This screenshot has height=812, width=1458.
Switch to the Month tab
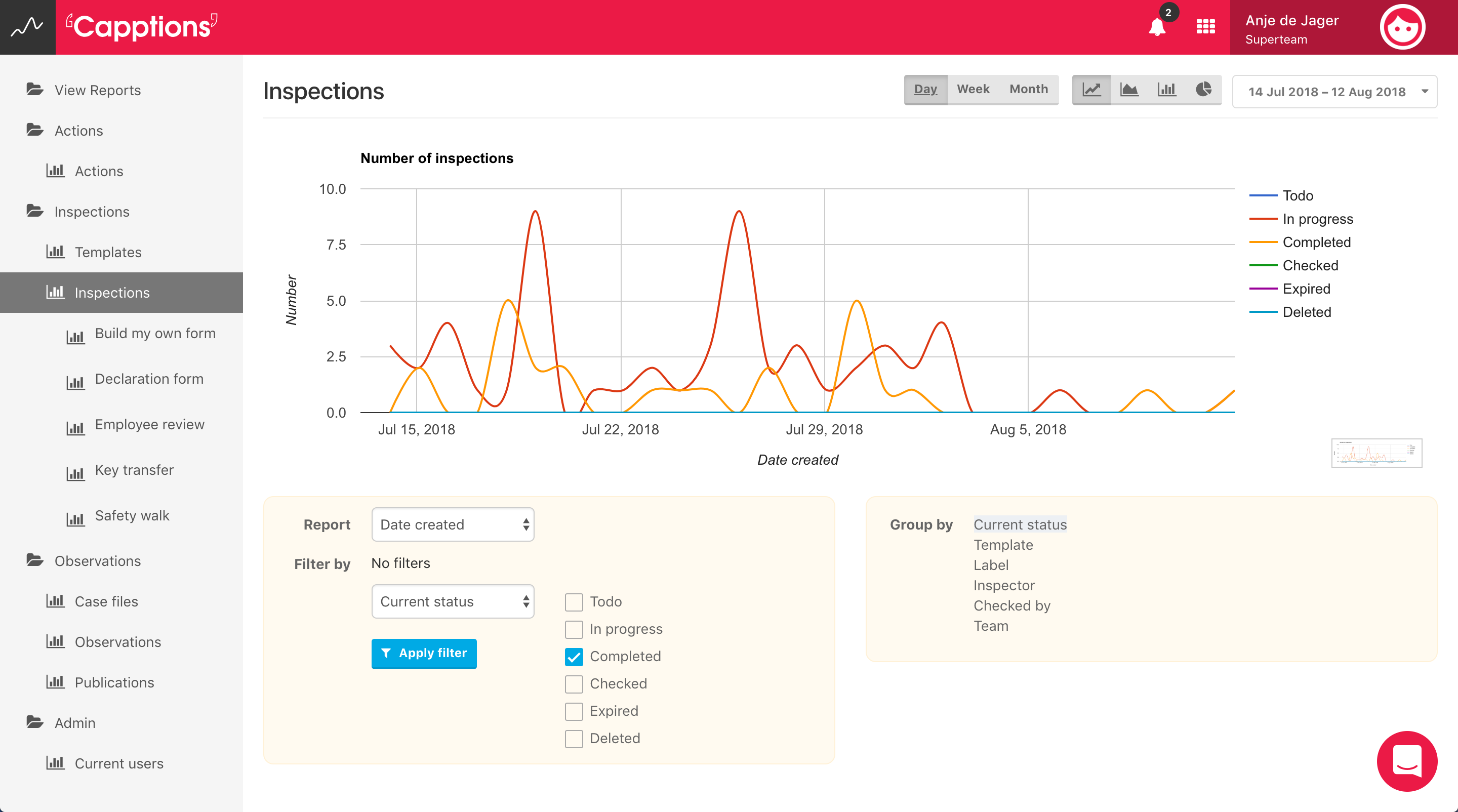tap(1028, 90)
